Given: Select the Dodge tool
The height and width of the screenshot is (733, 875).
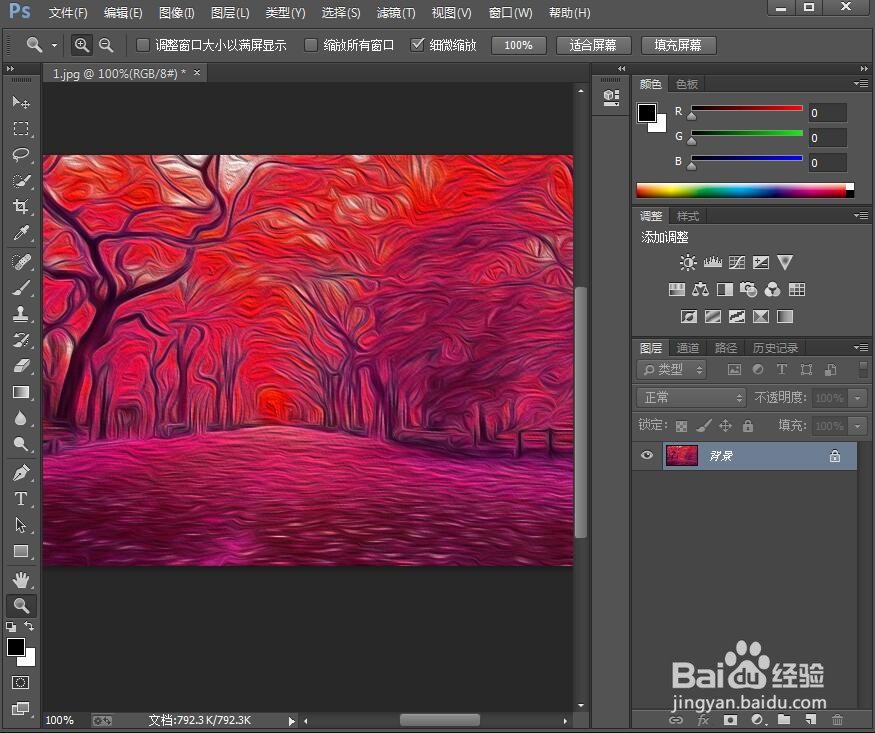Looking at the screenshot, I should click(21, 445).
